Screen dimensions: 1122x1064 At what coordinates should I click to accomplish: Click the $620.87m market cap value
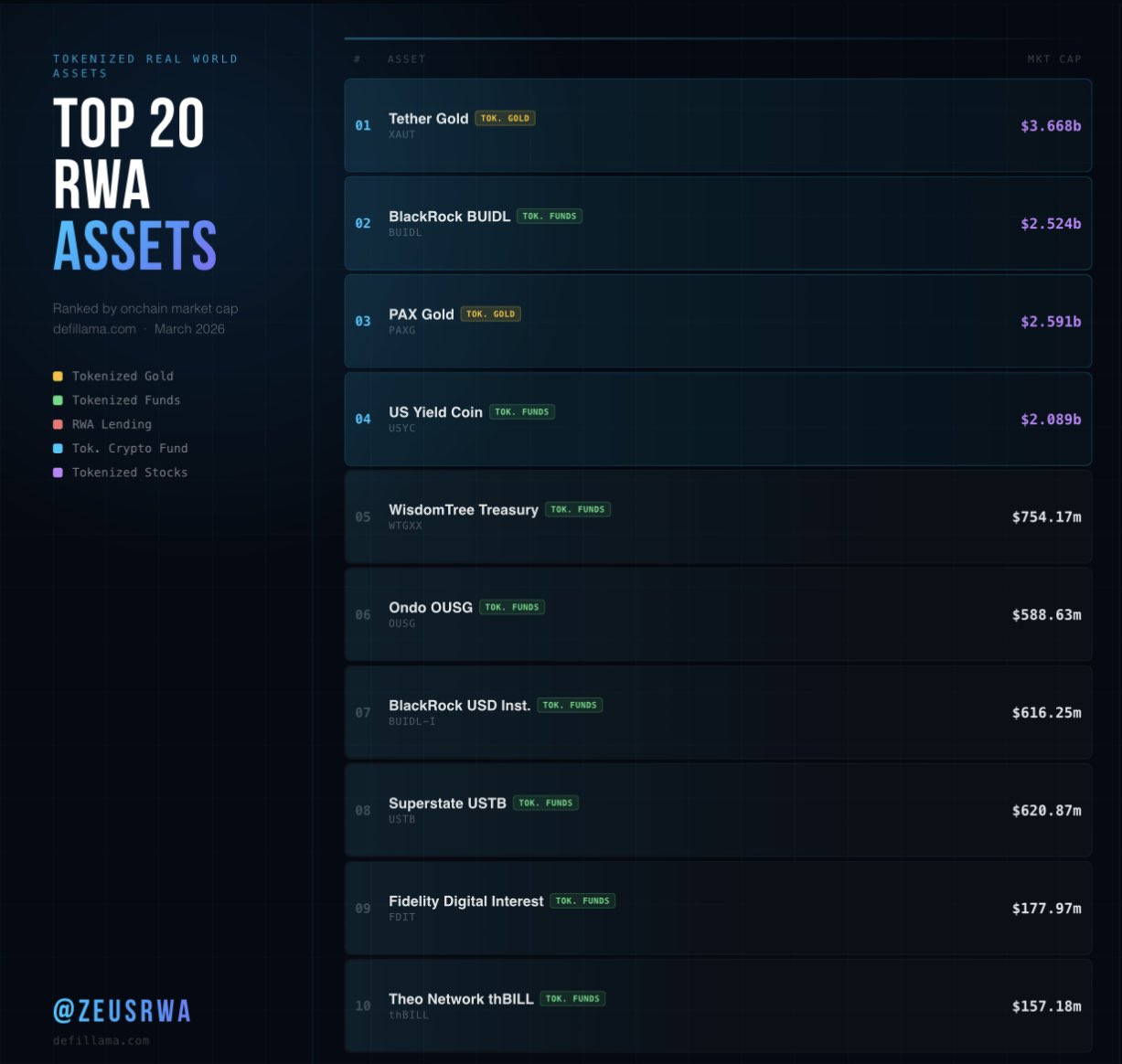(x=1046, y=811)
